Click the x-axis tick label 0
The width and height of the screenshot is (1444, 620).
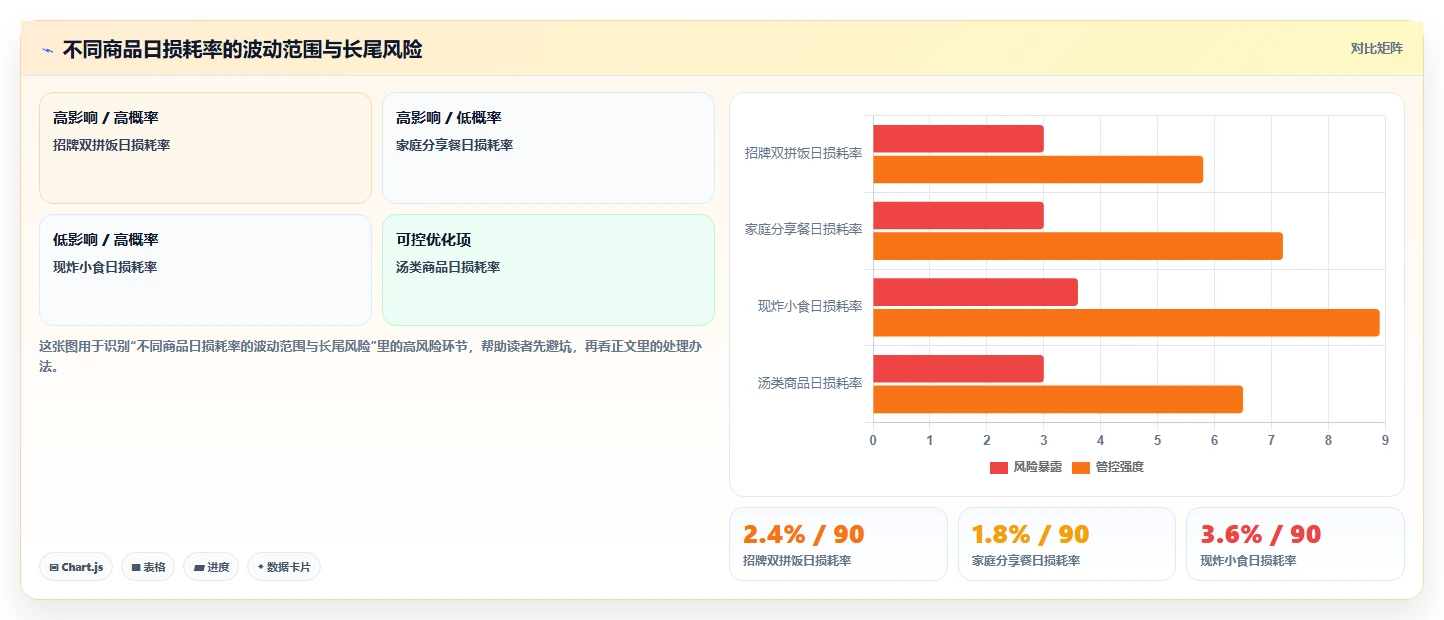[873, 440]
